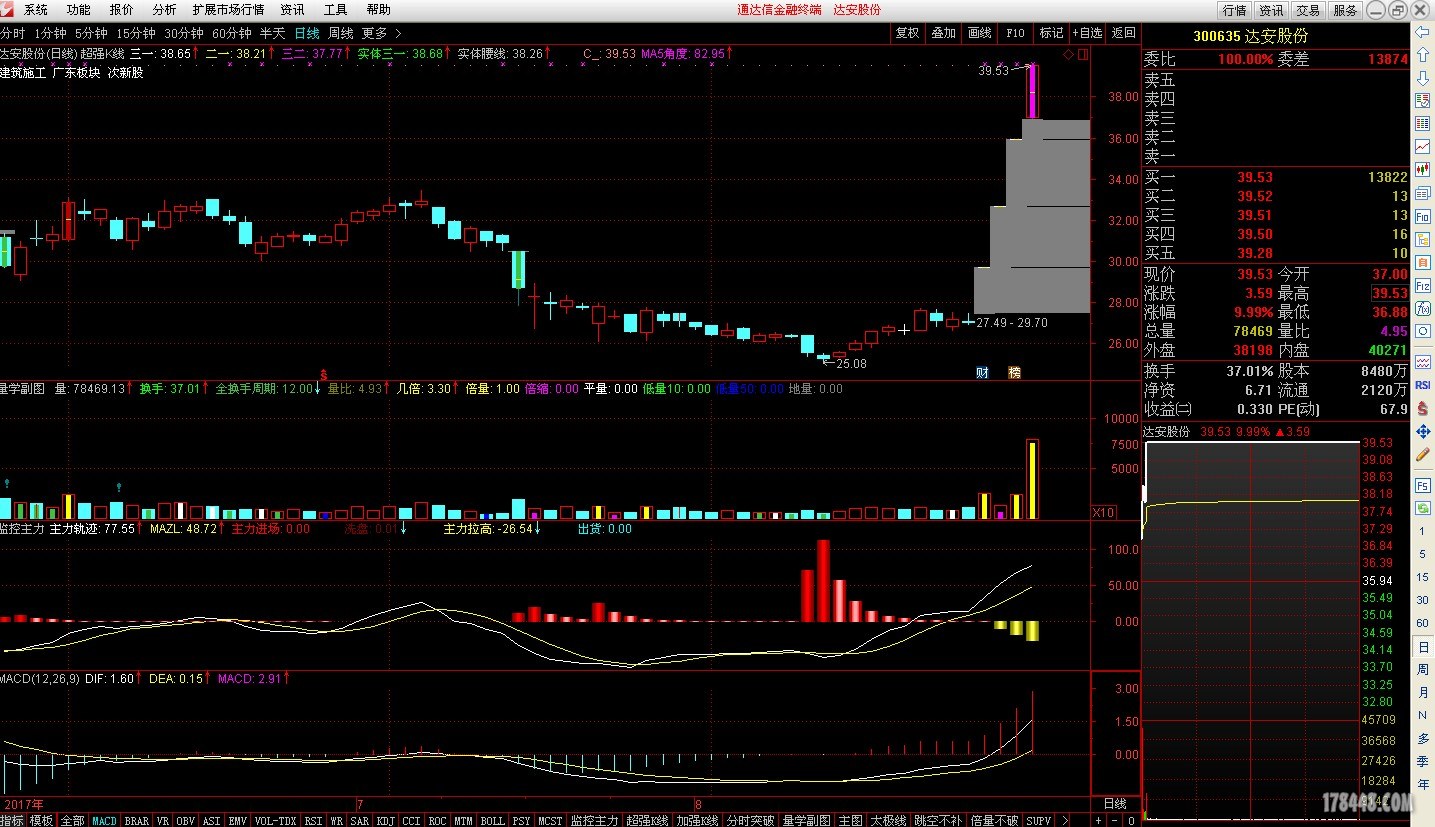Click the 榜 marker on the price chart

point(1014,372)
